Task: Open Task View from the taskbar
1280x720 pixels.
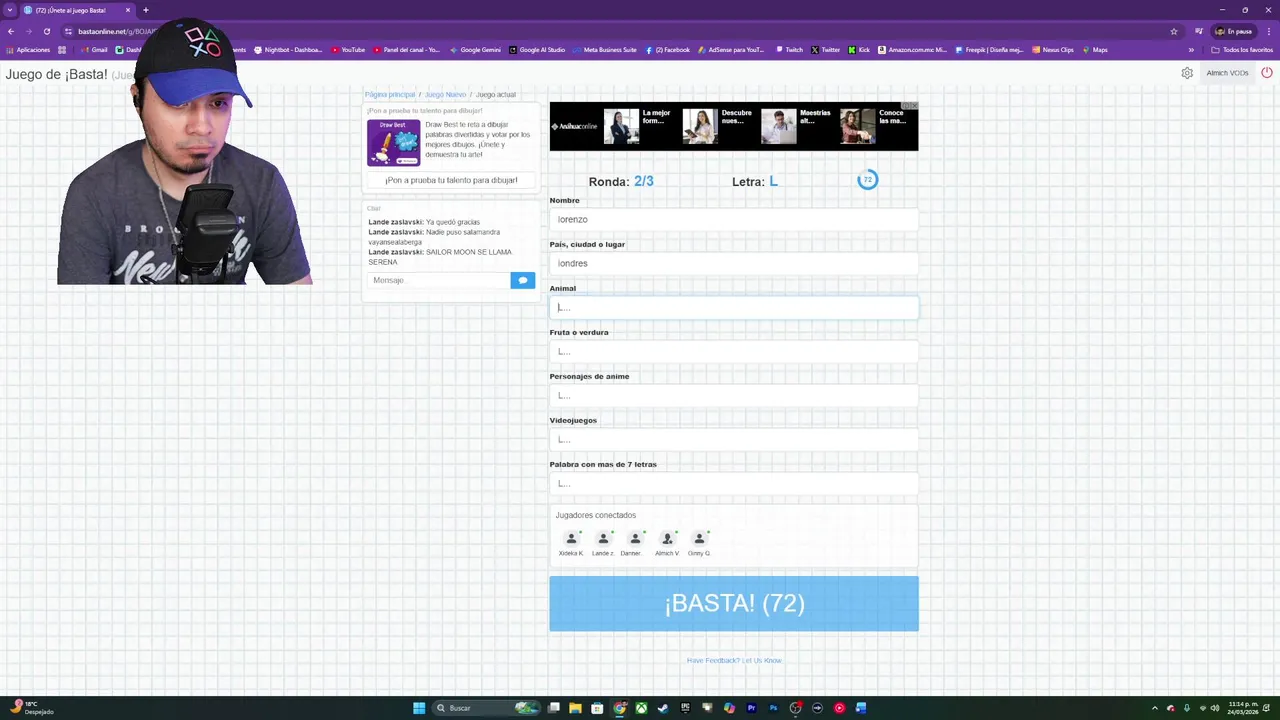Action: pyautogui.click(x=553, y=708)
